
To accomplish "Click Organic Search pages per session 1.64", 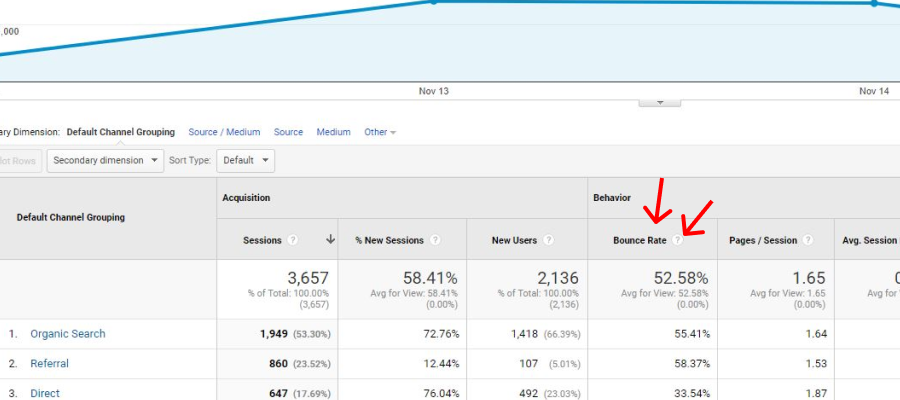I will 816,333.
